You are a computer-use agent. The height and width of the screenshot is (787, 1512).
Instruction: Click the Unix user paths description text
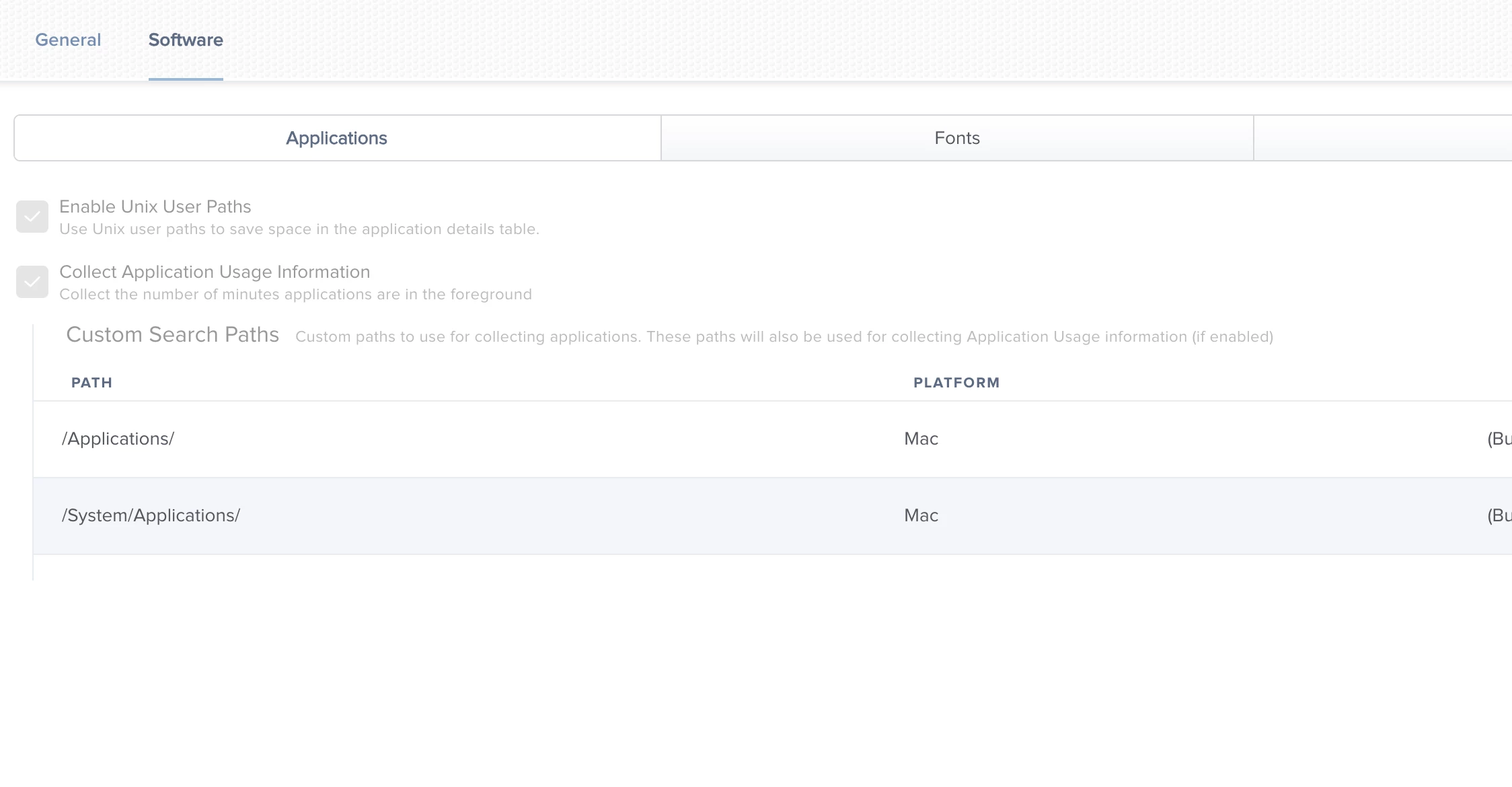(299, 229)
